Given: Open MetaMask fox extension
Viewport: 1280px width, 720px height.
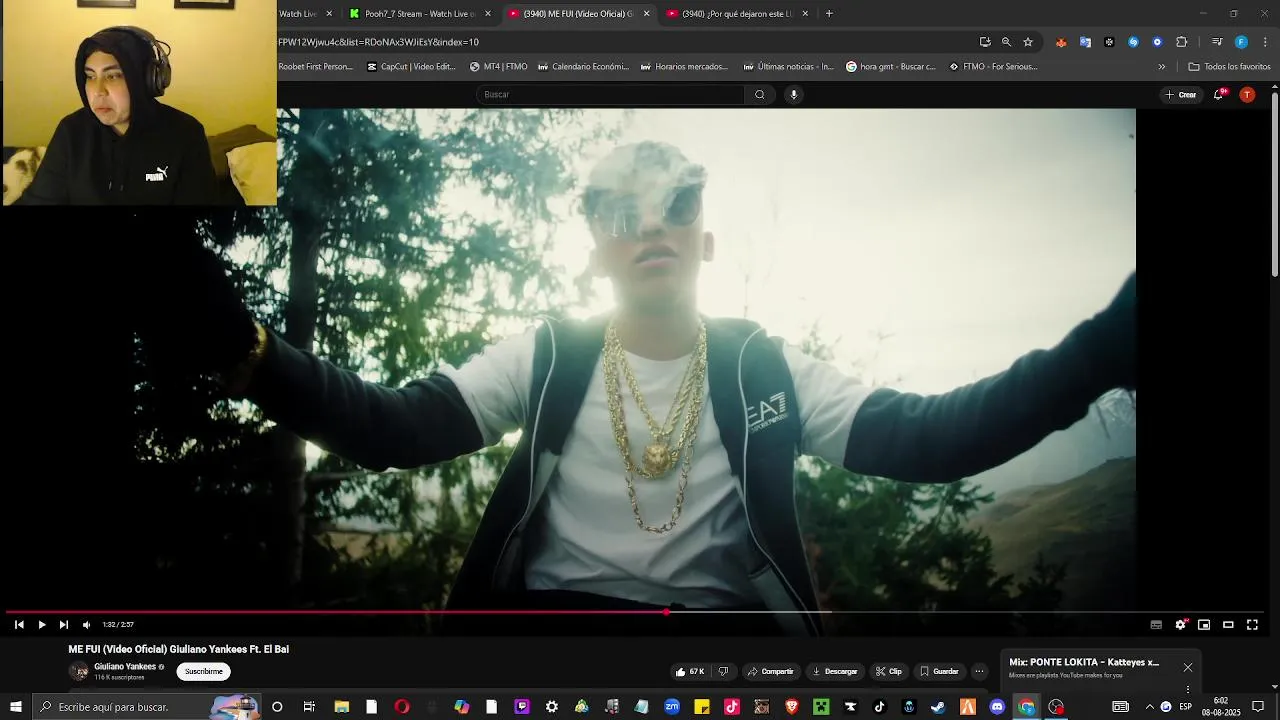Looking at the screenshot, I should (x=1061, y=42).
